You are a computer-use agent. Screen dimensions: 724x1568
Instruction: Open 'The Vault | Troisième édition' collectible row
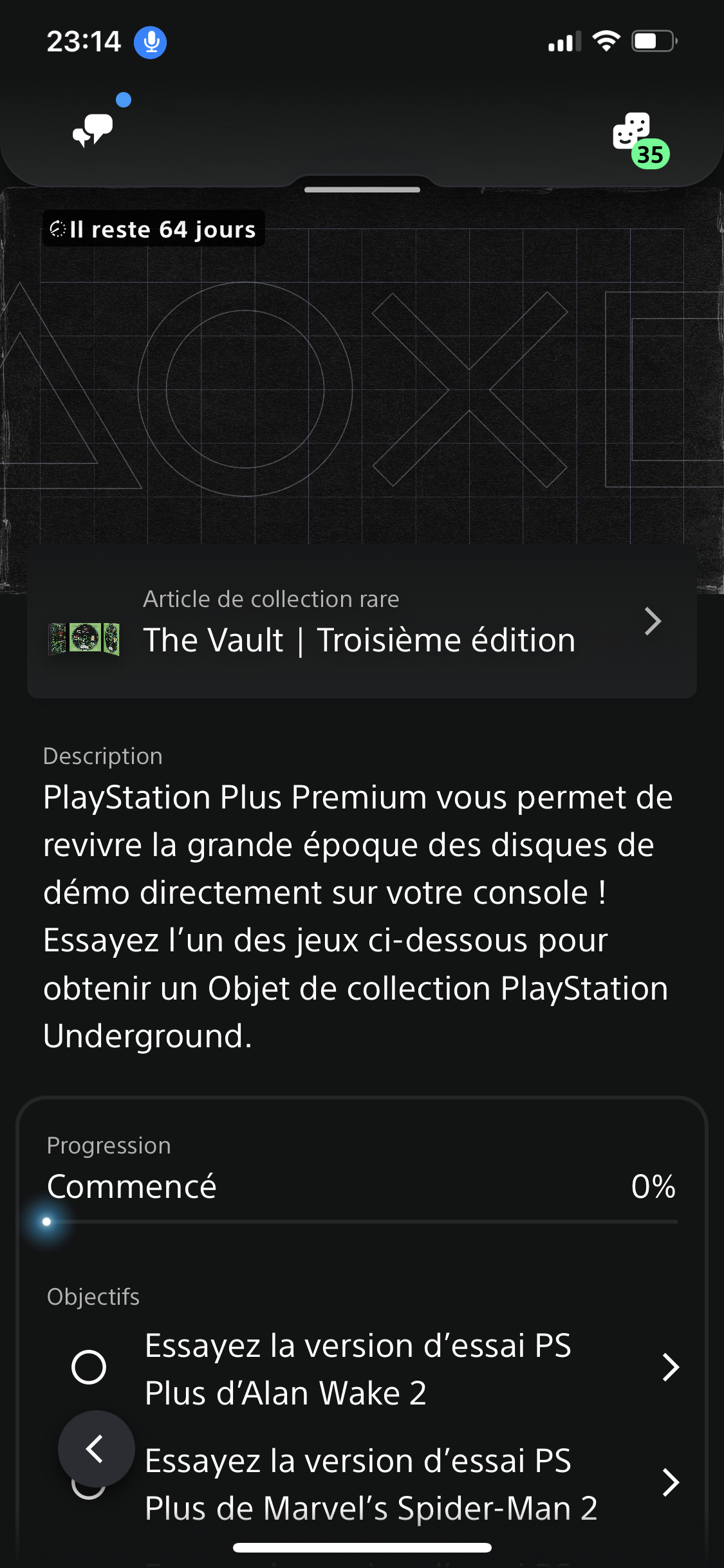tap(362, 621)
